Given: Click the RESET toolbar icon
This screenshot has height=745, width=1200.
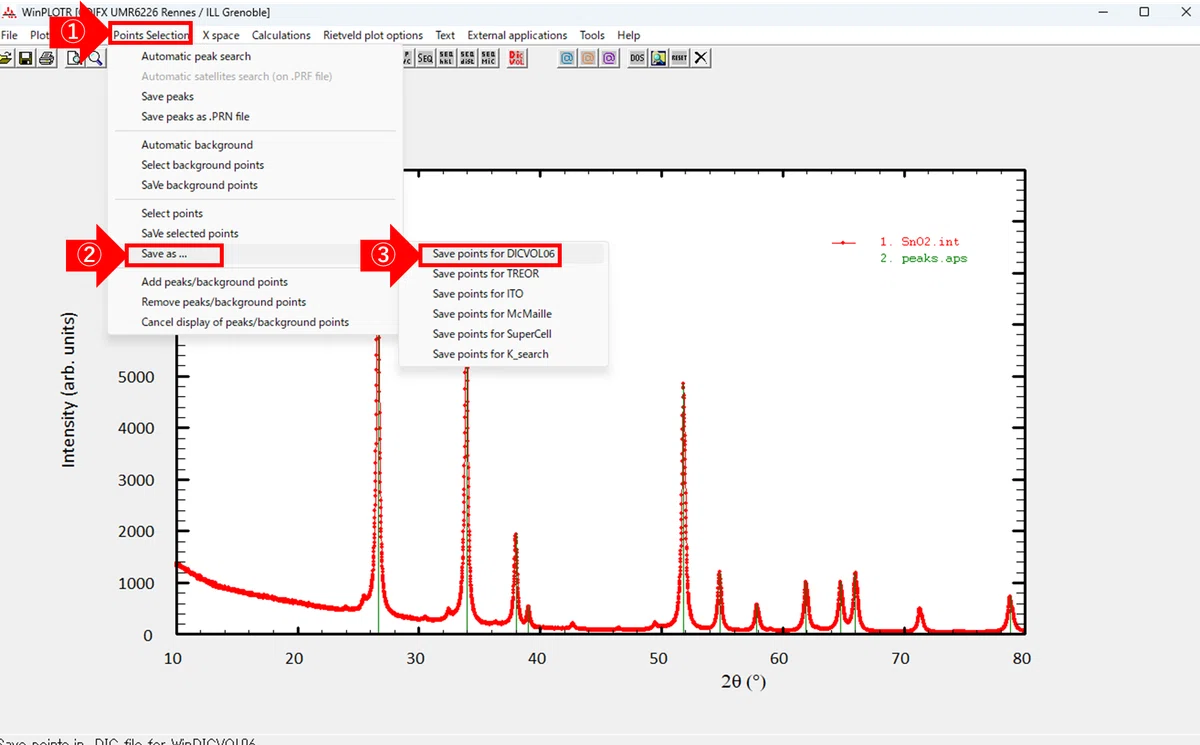Looking at the screenshot, I should 680,58.
